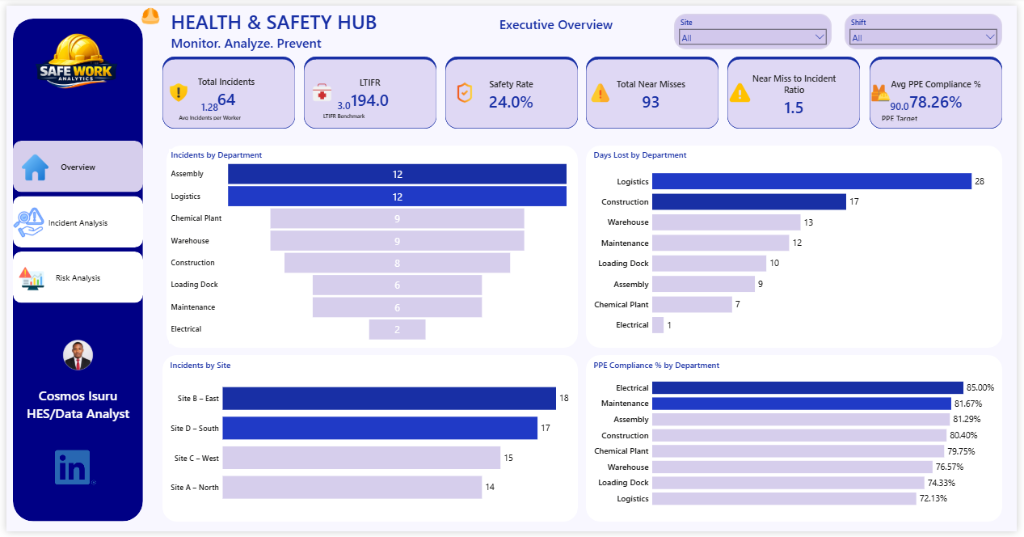Click the Incident Analysis magnifier icon
Viewport: 1024px width, 537px height.
[x=29, y=223]
